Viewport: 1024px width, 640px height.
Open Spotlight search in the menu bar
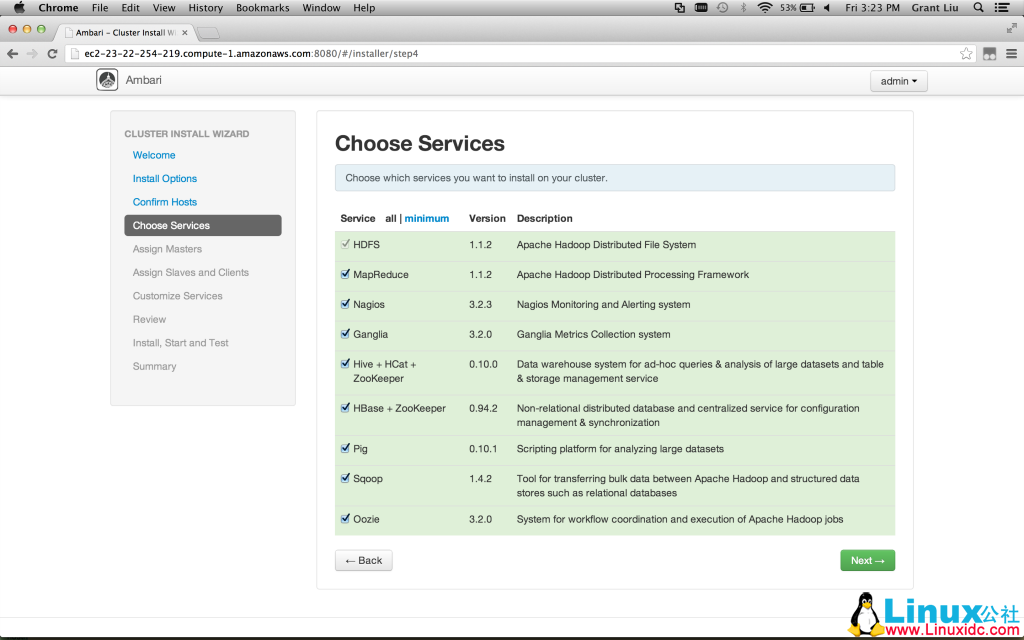[x=978, y=8]
